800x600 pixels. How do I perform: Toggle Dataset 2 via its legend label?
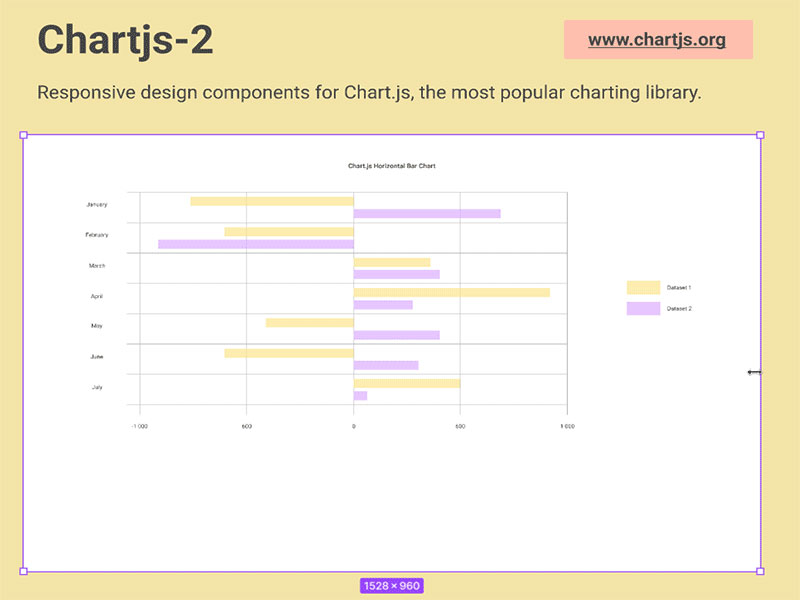pos(679,309)
